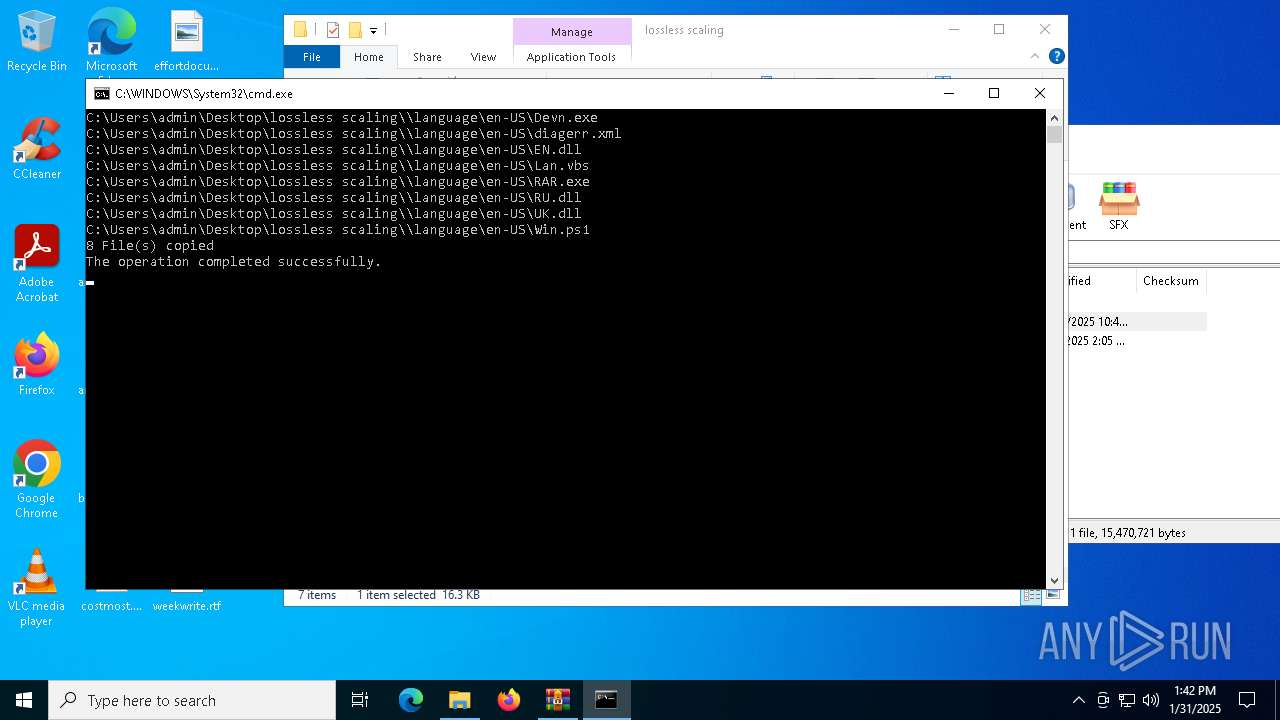Open the Google Chrome desktop shortcut

tap(37, 480)
